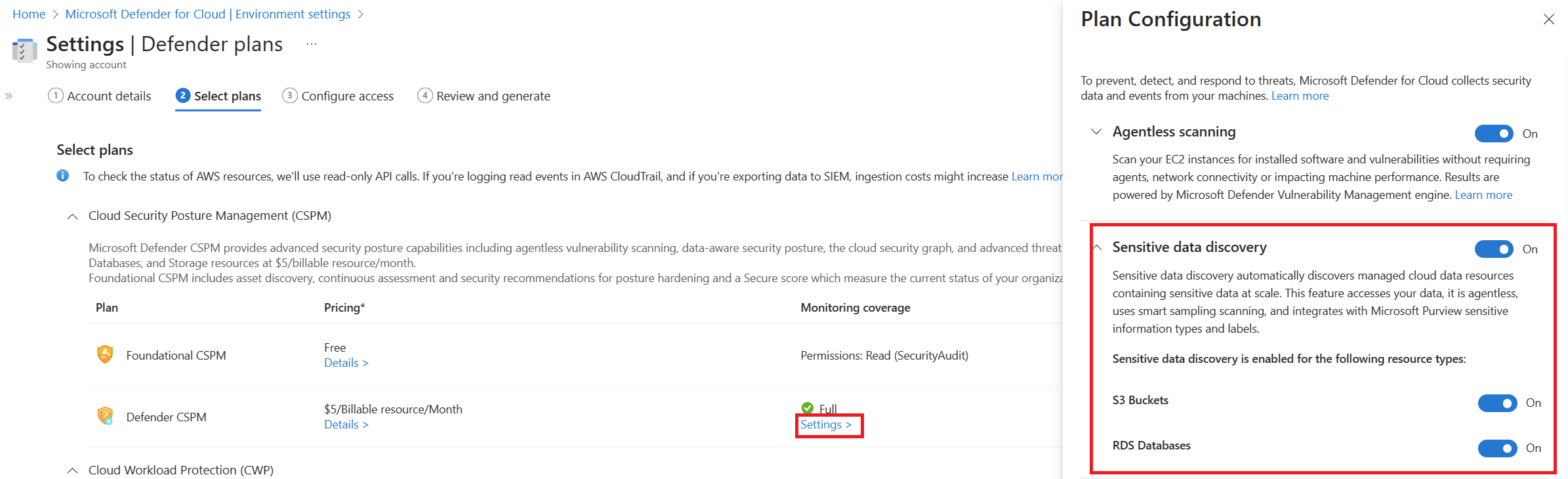The width and height of the screenshot is (1568, 479).
Task: Go to the Account details step
Action: (100, 96)
